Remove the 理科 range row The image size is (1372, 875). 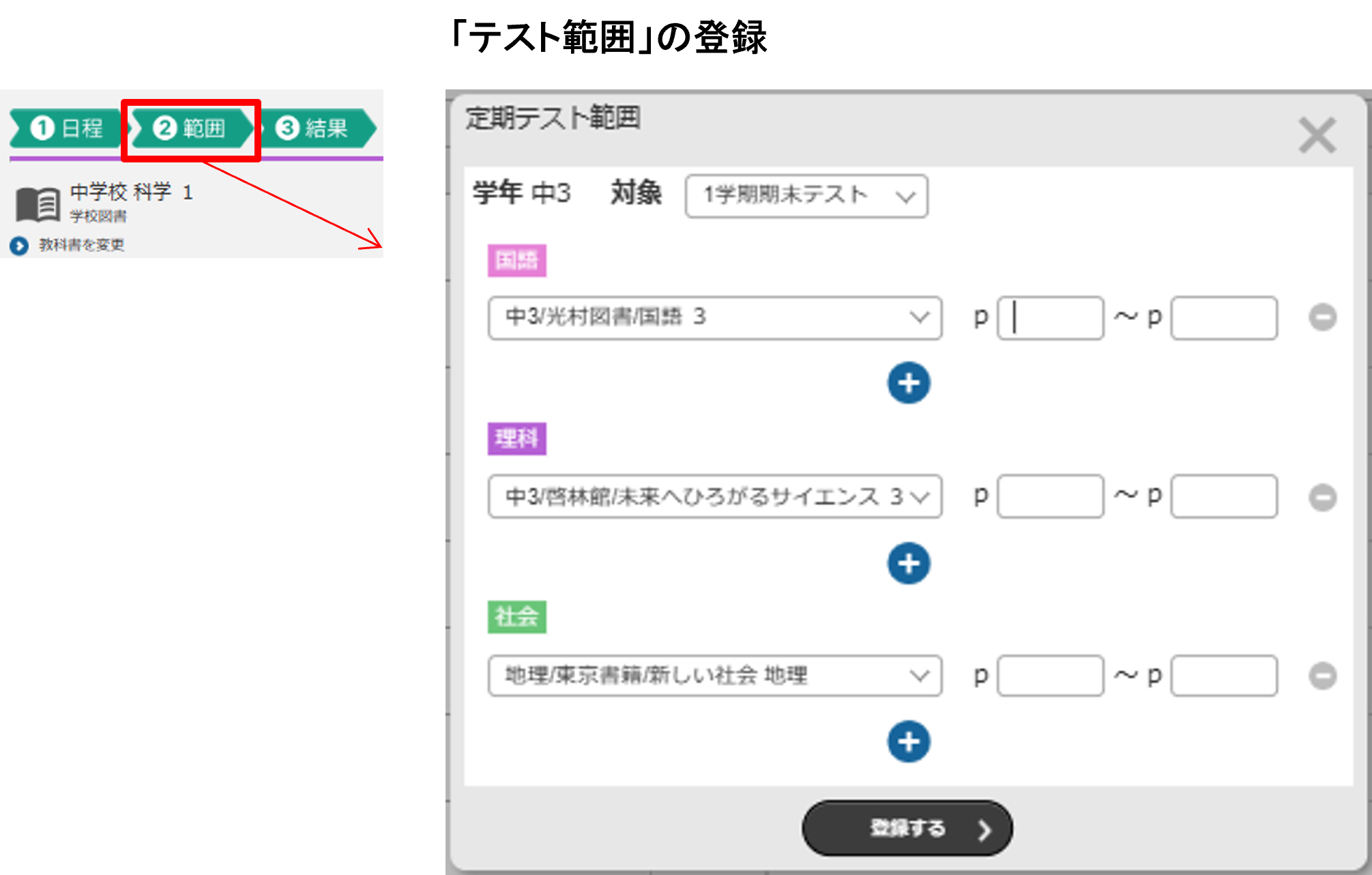tap(1322, 497)
